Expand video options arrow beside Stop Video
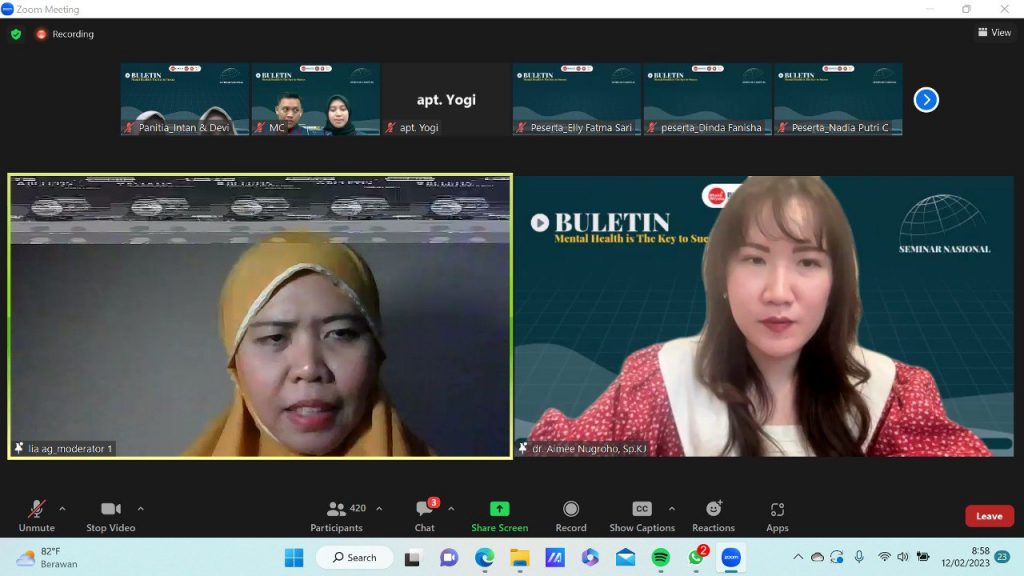This screenshot has width=1024, height=576. [x=140, y=508]
